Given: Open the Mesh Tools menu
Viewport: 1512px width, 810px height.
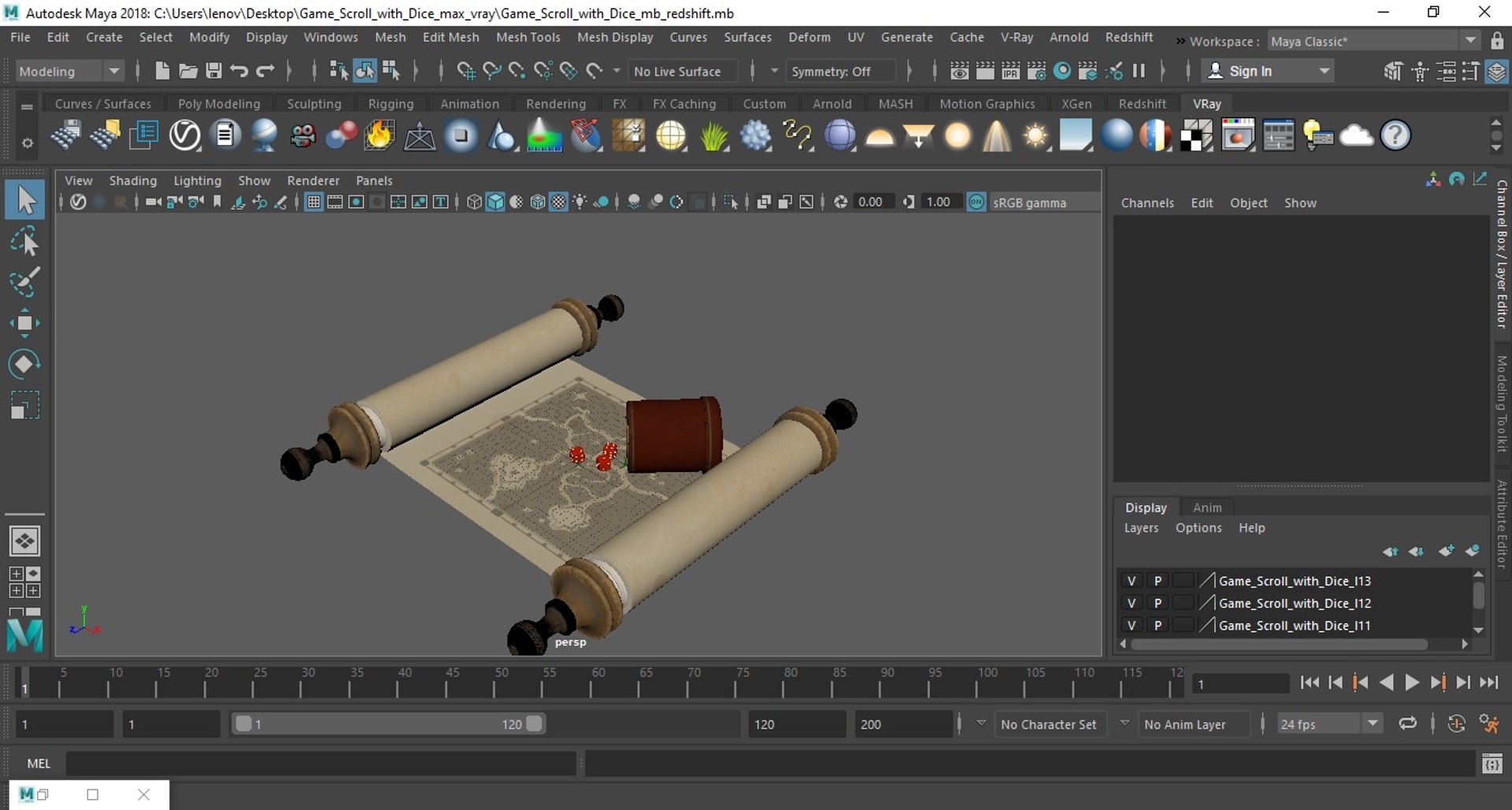Looking at the screenshot, I should (x=528, y=37).
